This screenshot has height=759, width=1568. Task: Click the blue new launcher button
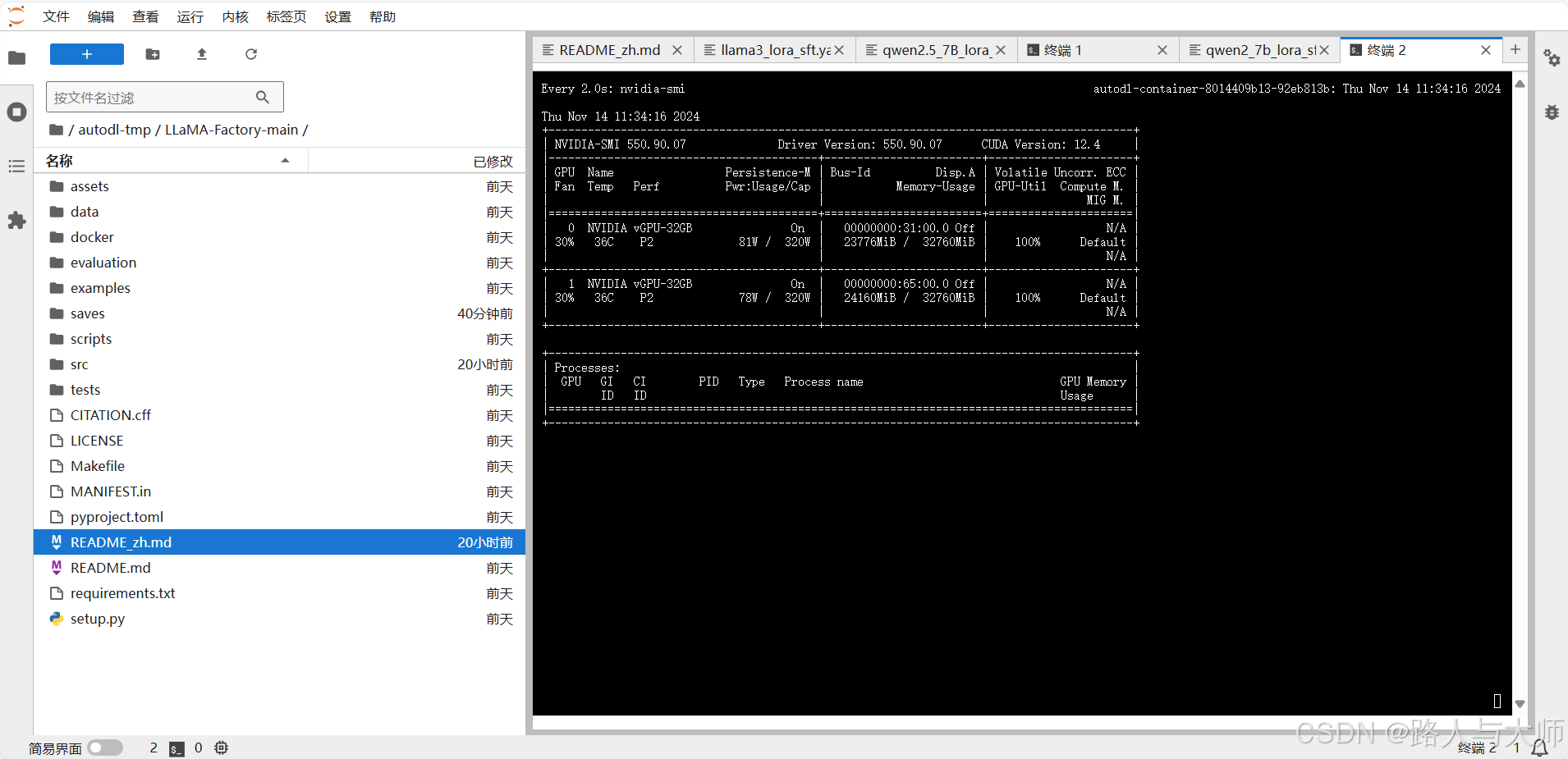pos(87,54)
